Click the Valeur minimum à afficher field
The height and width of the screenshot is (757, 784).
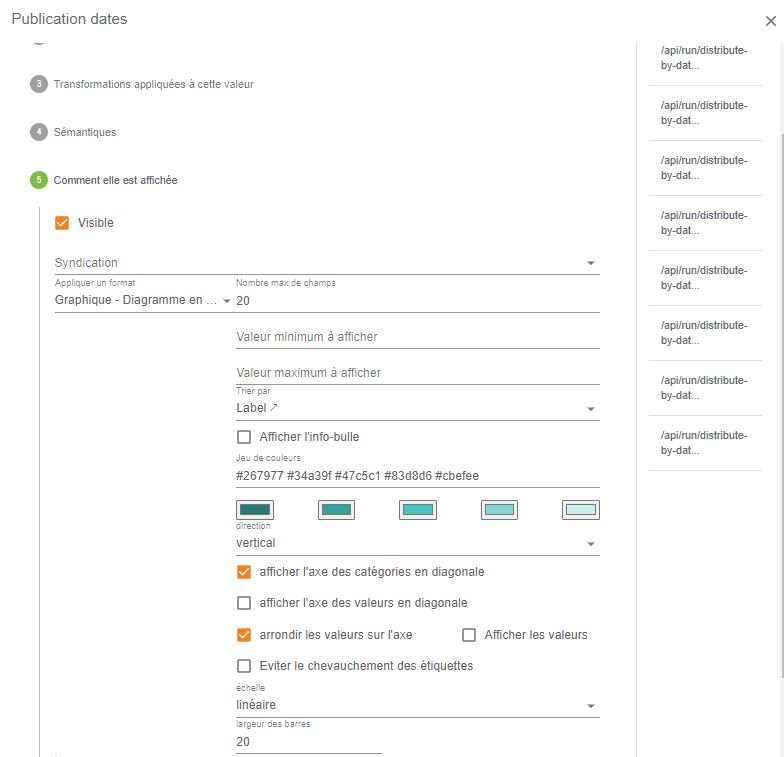click(x=418, y=337)
